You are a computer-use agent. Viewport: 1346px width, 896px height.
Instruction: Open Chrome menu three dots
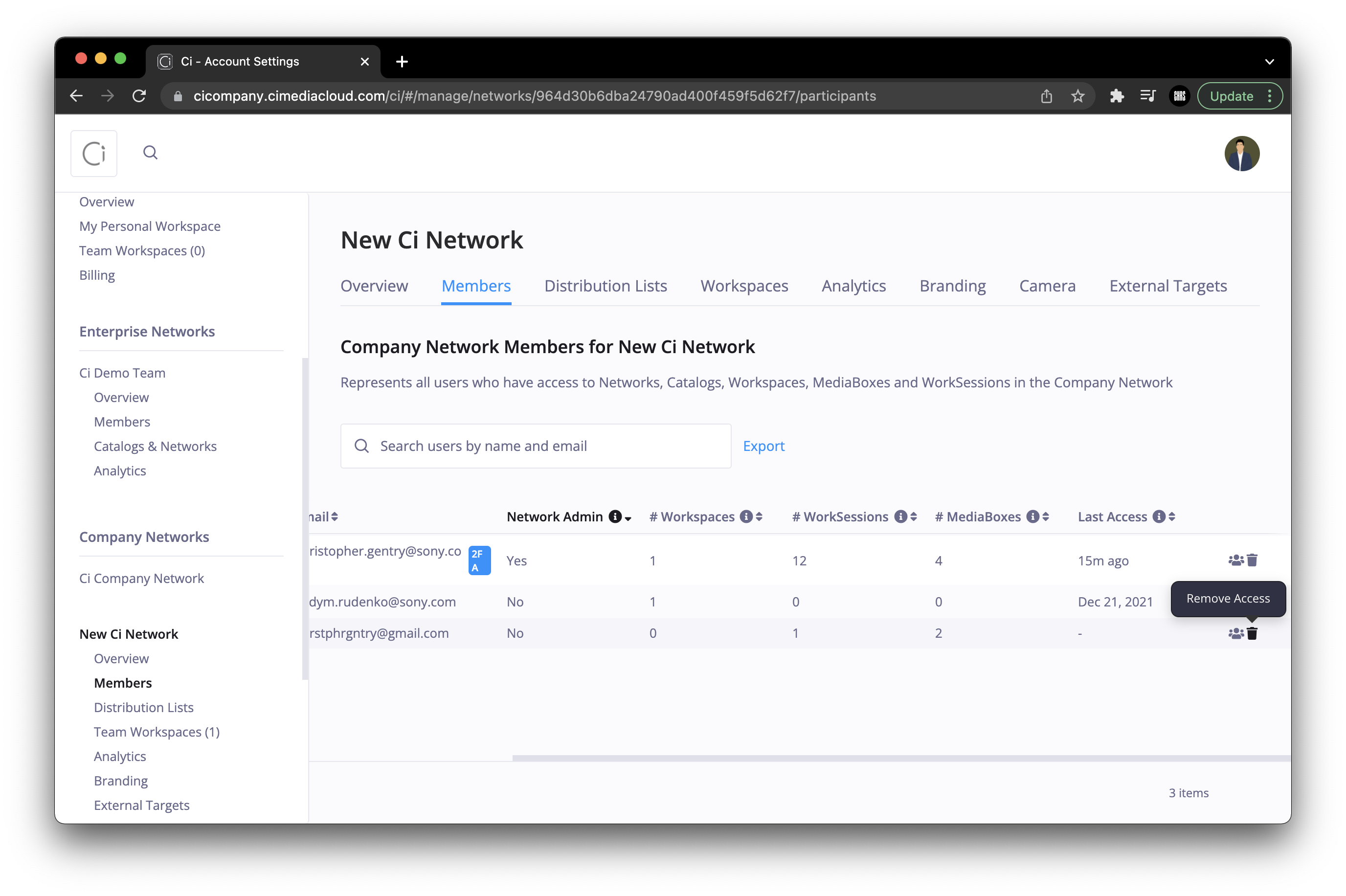point(1269,96)
